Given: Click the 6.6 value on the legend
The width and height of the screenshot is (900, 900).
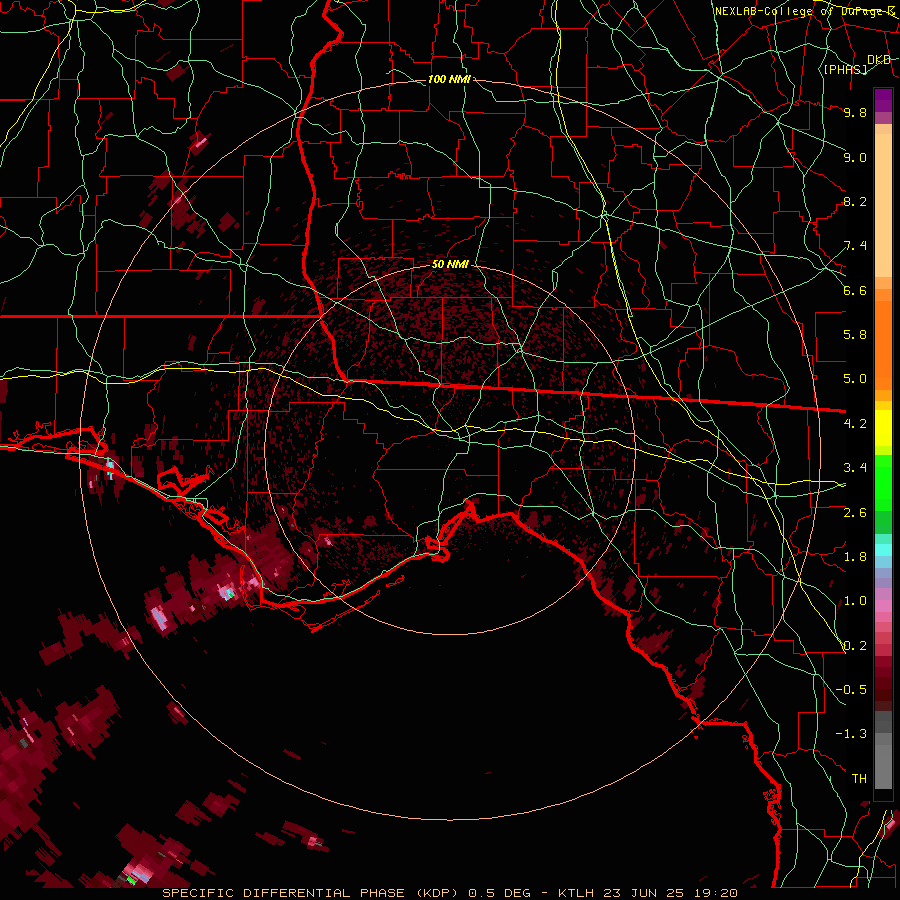Looking at the screenshot, I should pos(855,290).
